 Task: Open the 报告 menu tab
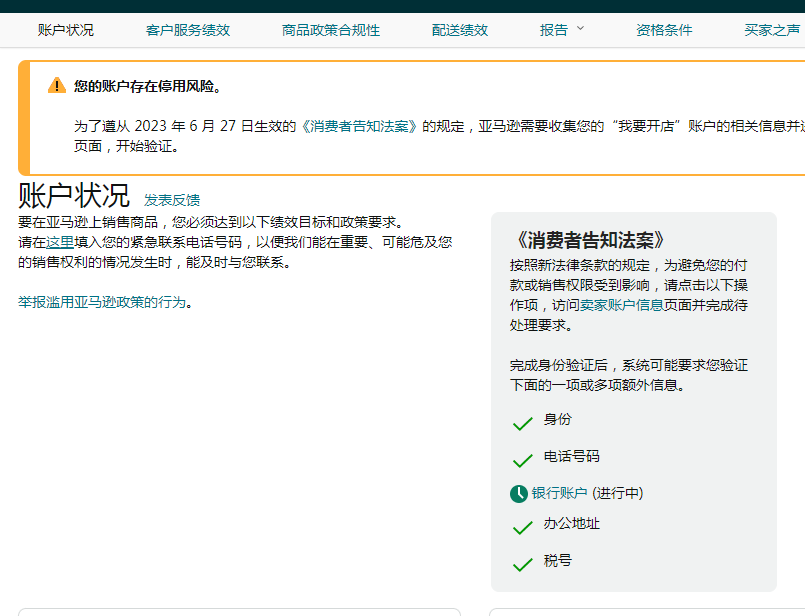coord(554,30)
